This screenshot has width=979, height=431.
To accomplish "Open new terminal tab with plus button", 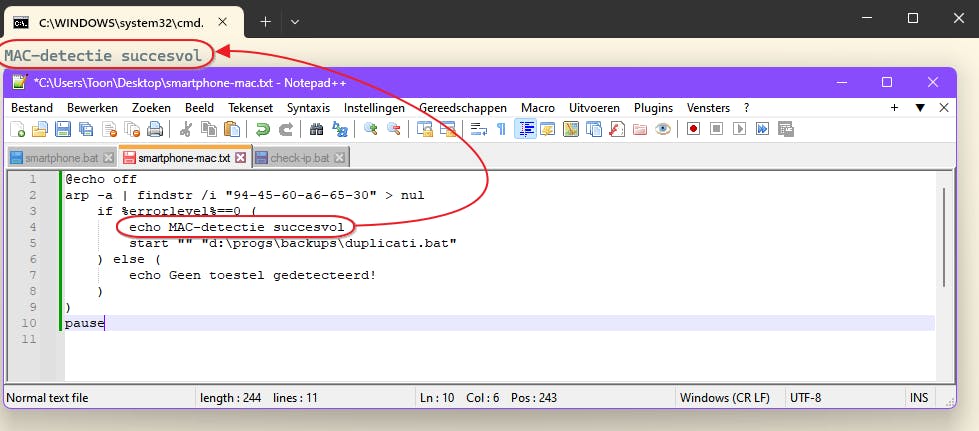I will 265,22.
